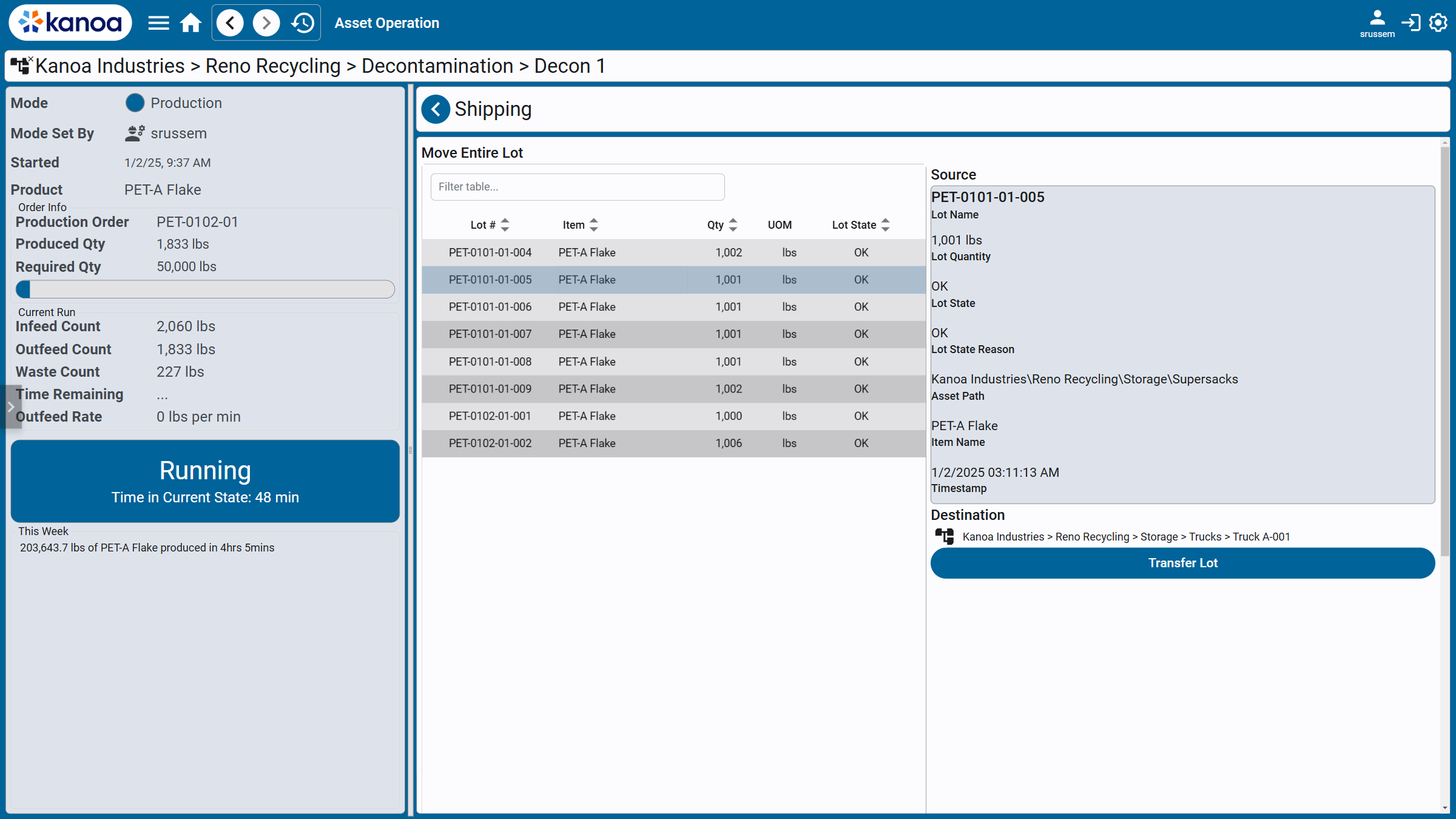
Task: Click the Kanoa logo
Action: tap(70, 23)
